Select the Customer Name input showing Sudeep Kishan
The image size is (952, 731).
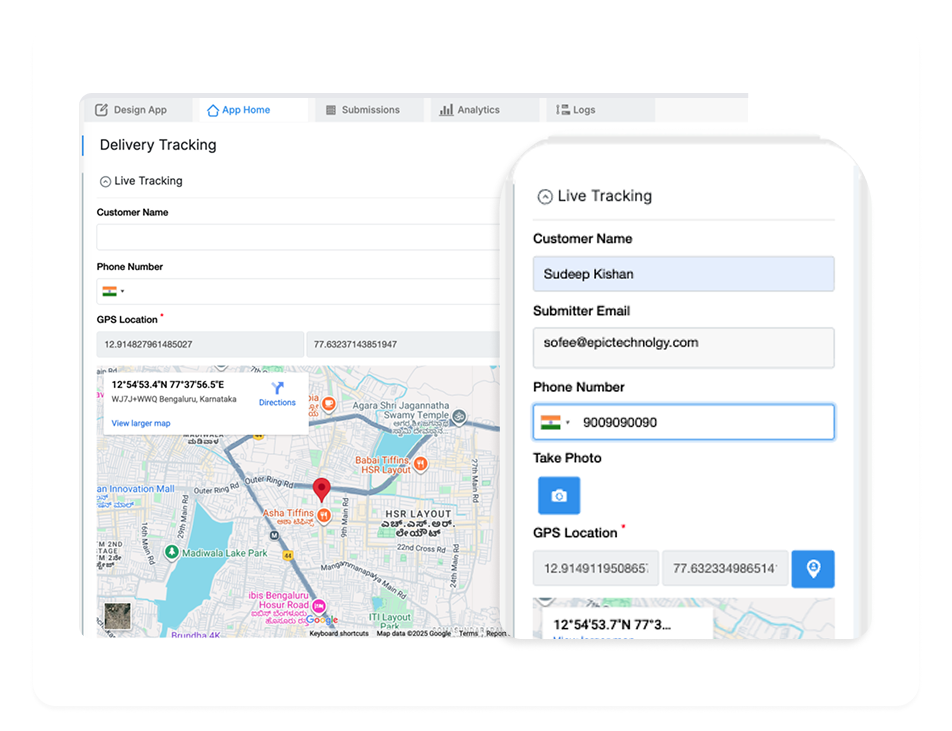[x=683, y=273]
